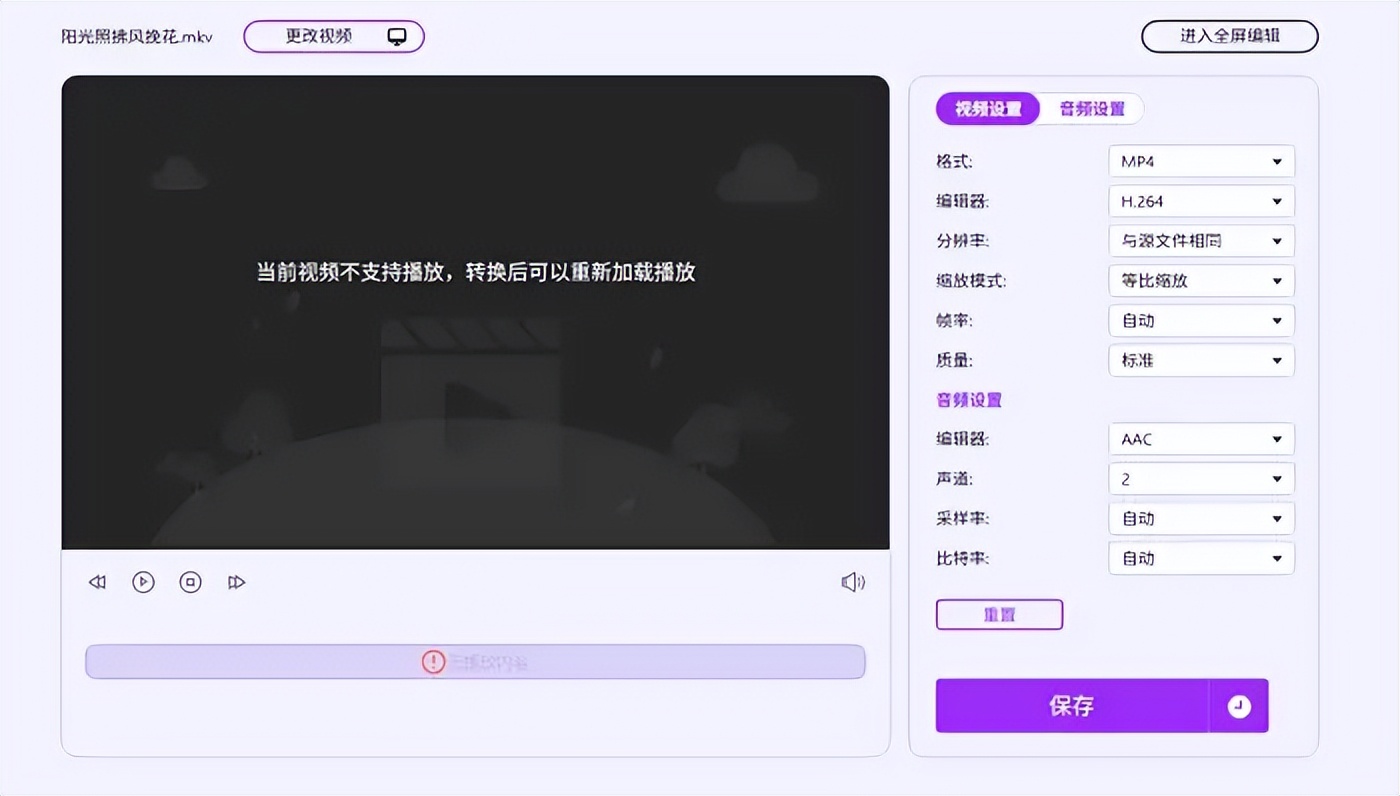Click the fast-forward icon
The width and height of the screenshot is (1400, 796).
coord(237,581)
